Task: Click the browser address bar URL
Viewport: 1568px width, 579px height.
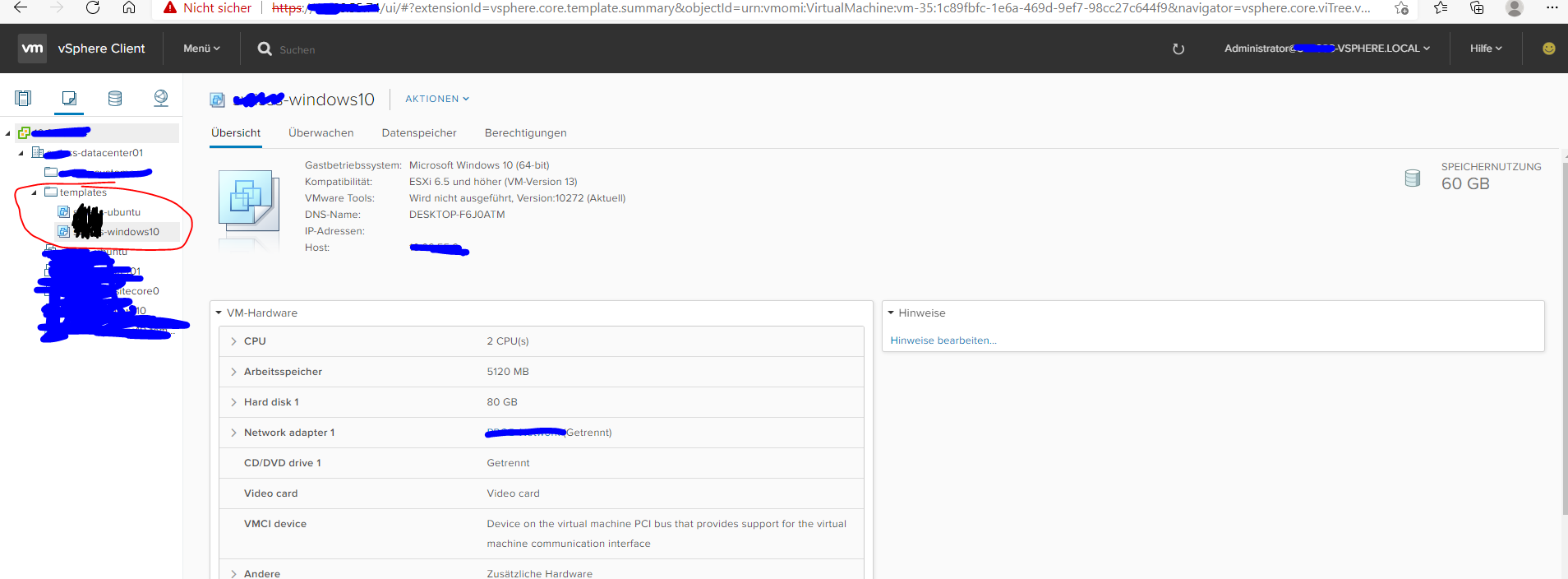Action: pyautogui.click(x=820, y=8)
